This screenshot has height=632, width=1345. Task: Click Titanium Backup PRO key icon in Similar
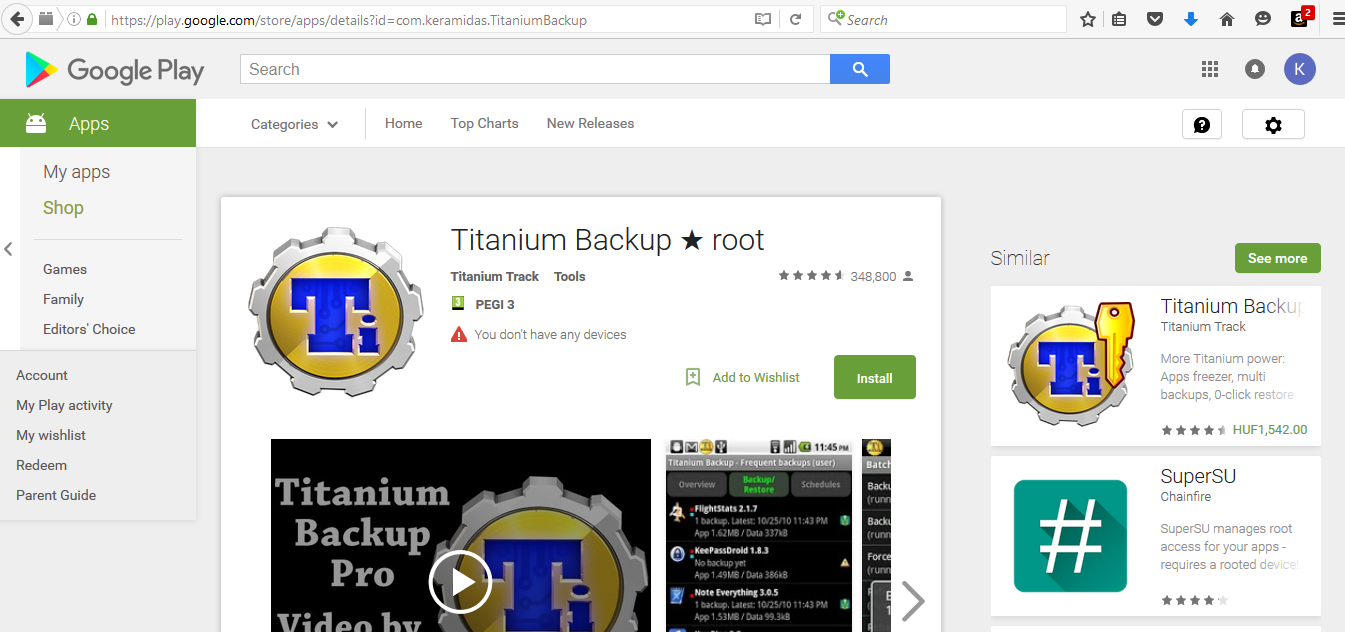click(1070, 364)
